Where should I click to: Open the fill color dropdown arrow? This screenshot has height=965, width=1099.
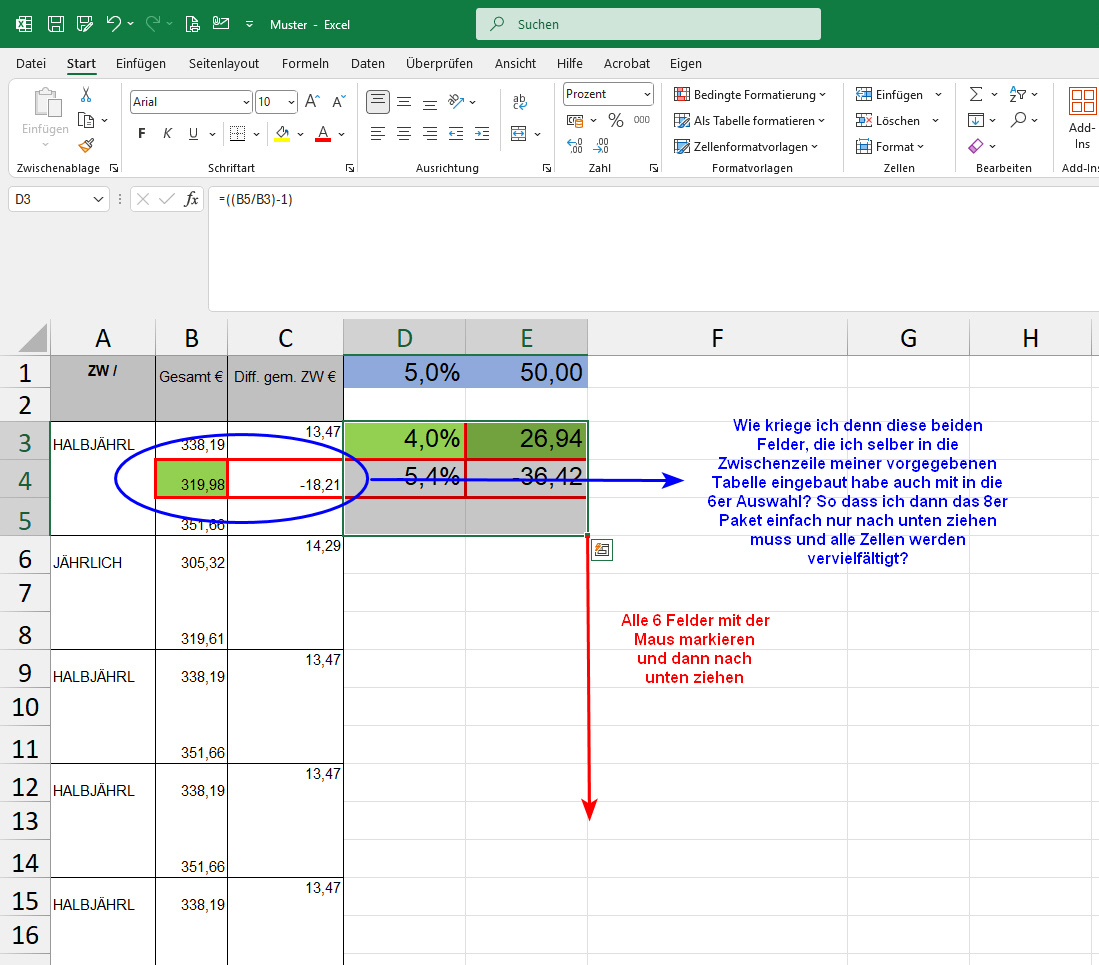[301, 134]
